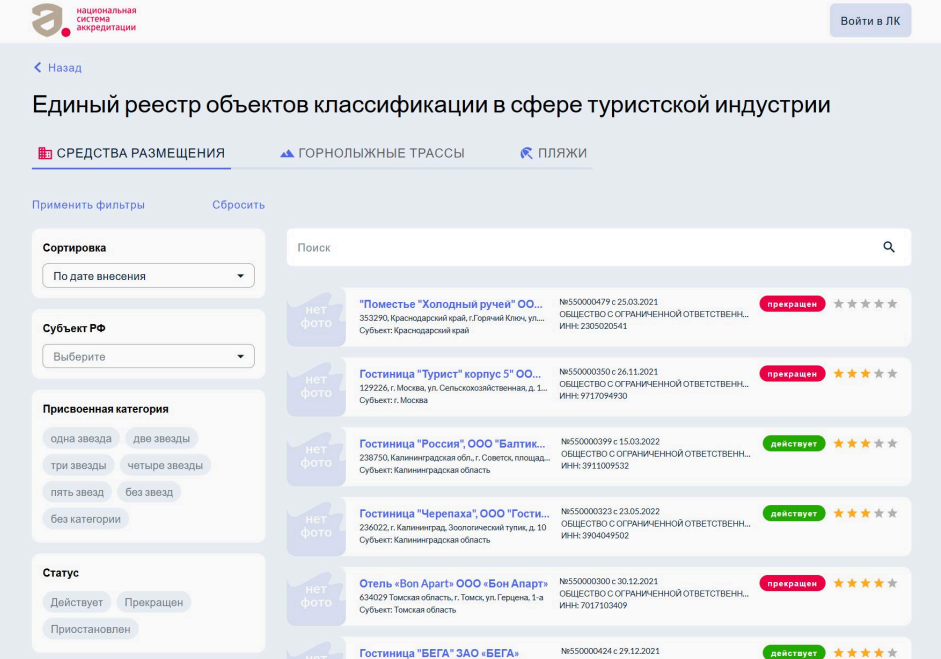Viewport: 941px width, 659px height.
Task: Toggle the "пять звезд" category filter
Action: [x=77, y=492]
